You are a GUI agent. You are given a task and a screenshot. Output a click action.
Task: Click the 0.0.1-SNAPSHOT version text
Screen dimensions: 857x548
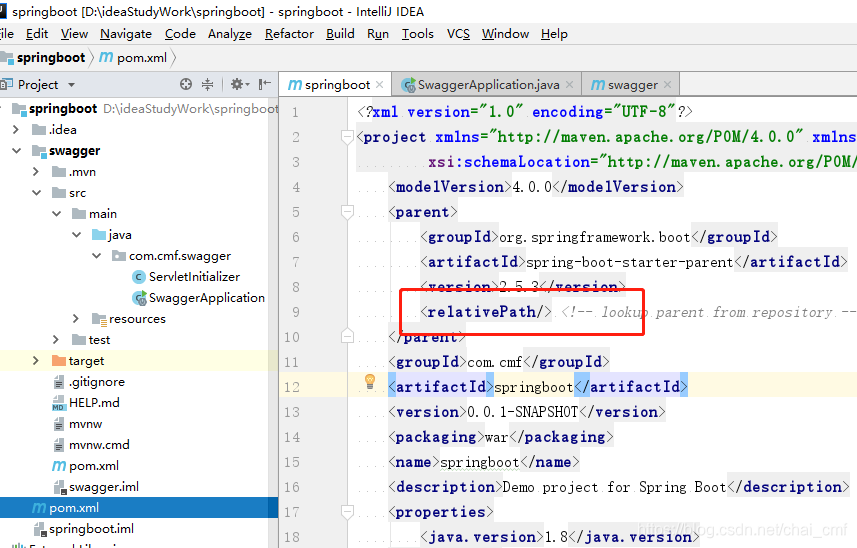click(x=523, y=412)
